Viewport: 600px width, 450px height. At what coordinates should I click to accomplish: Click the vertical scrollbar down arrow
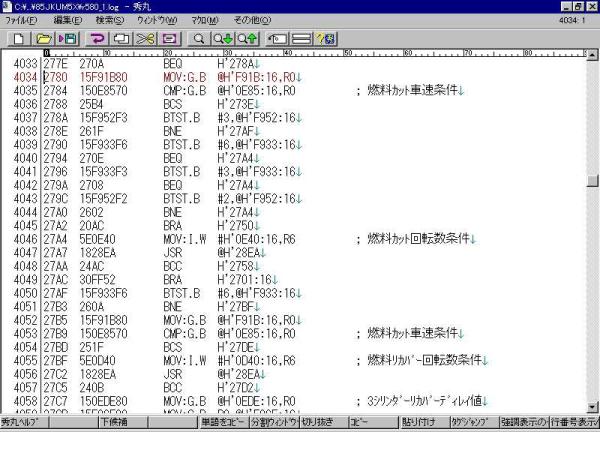(592, 406)
